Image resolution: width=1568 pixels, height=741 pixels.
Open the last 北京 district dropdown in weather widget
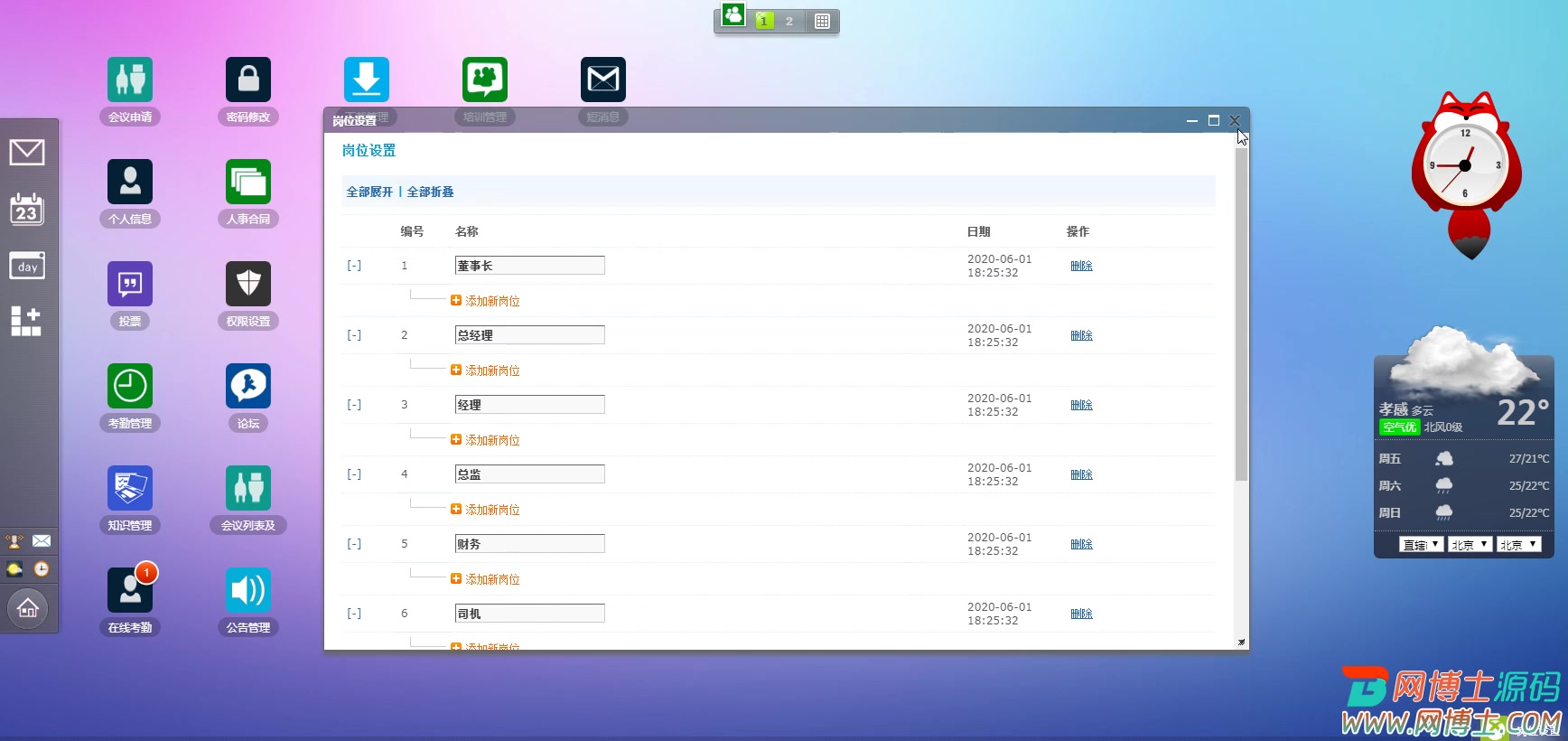coord(1518,545)
